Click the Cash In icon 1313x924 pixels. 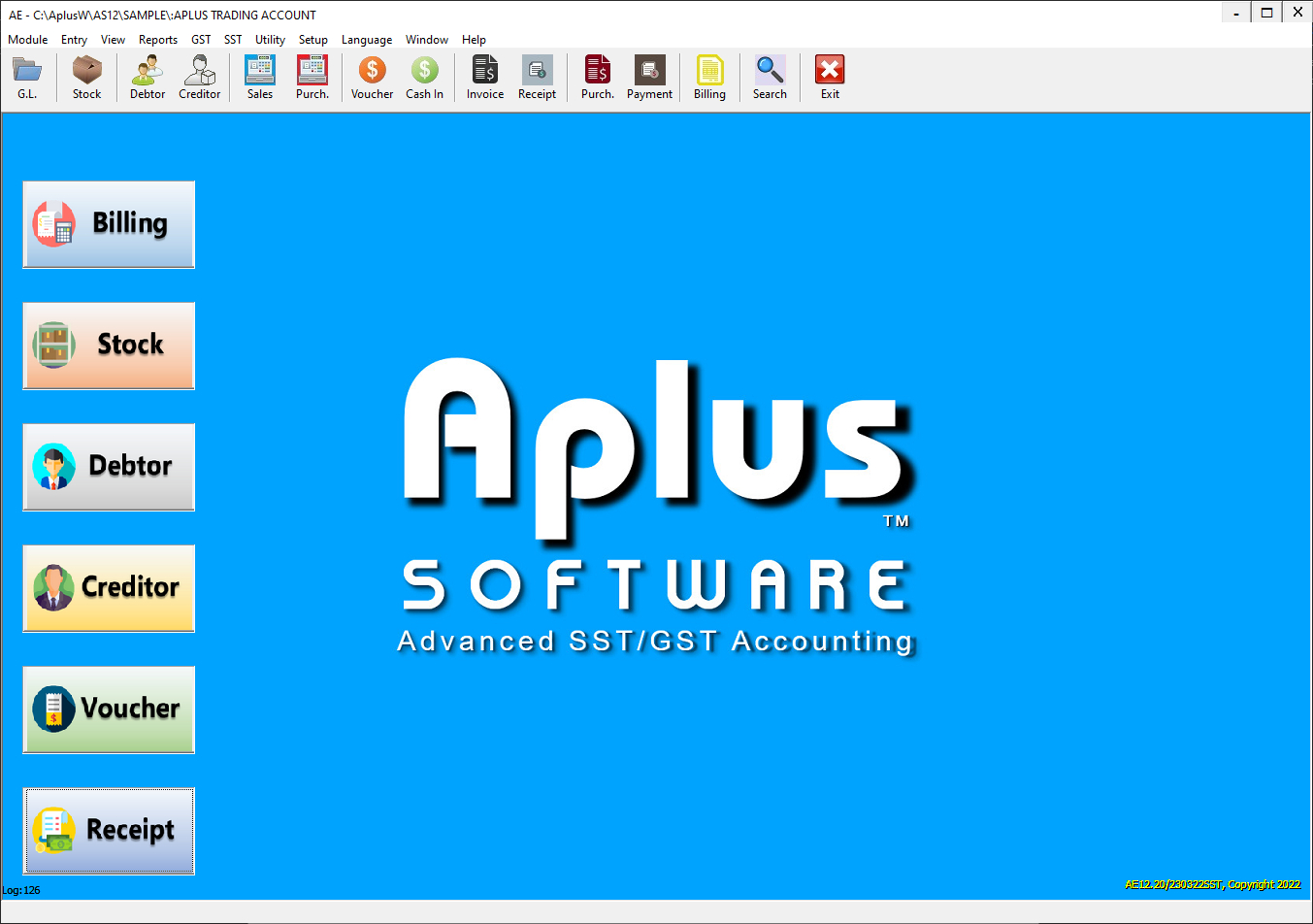click(x=424, y=76)
